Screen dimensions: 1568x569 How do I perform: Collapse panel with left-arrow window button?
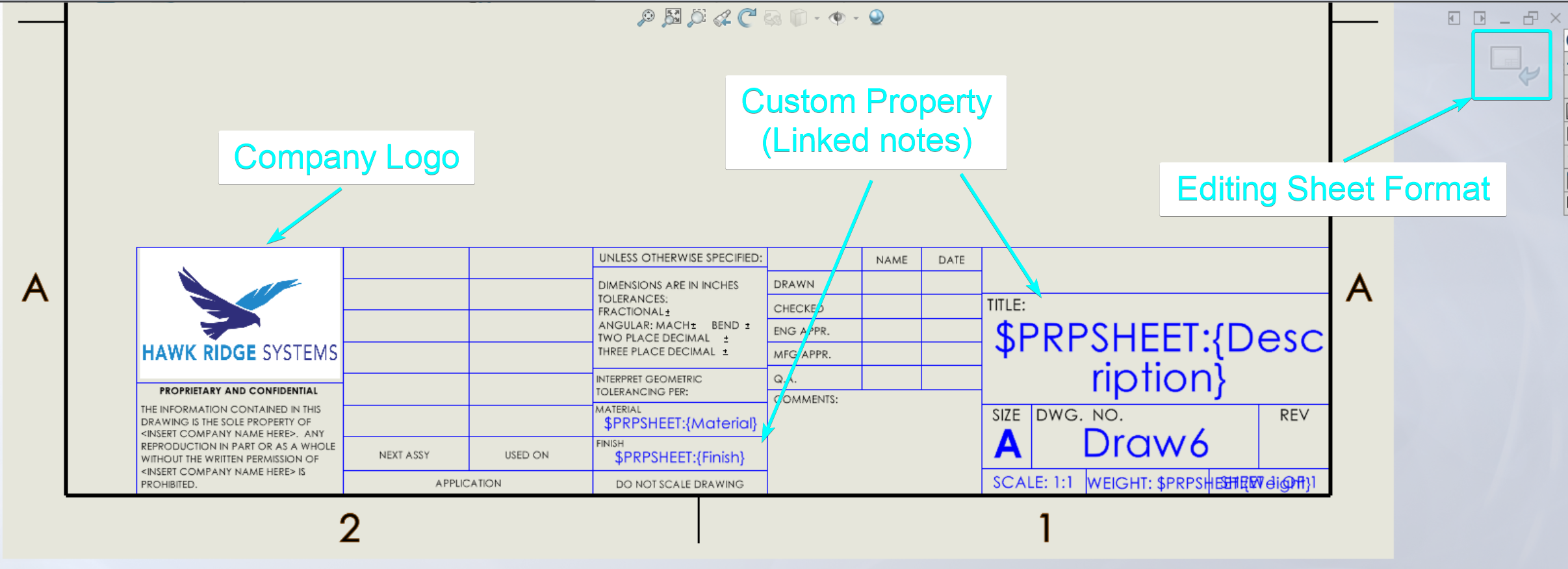(1454, 18)
